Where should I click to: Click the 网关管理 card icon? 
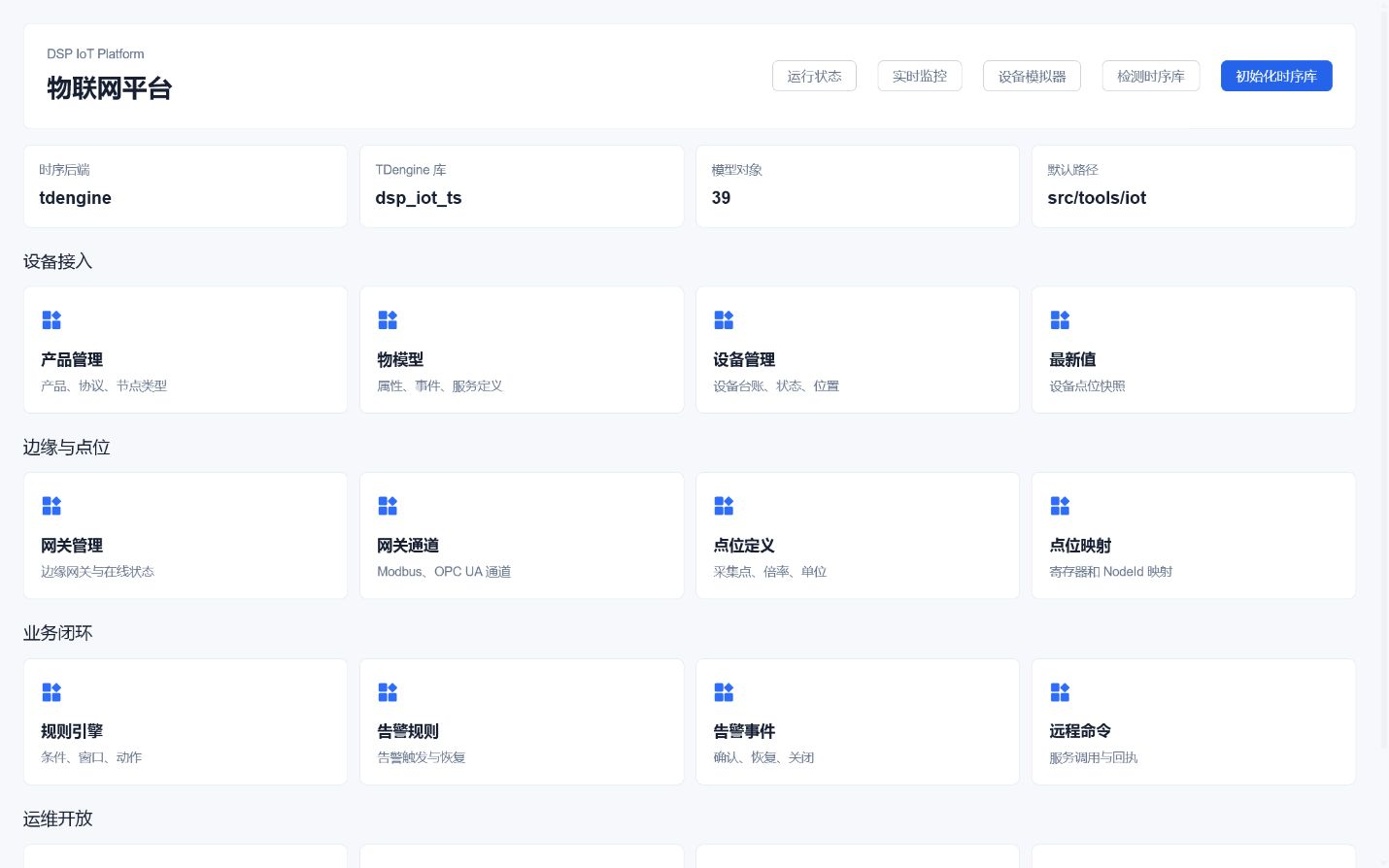pyautogui.click(x=51, y=506)
